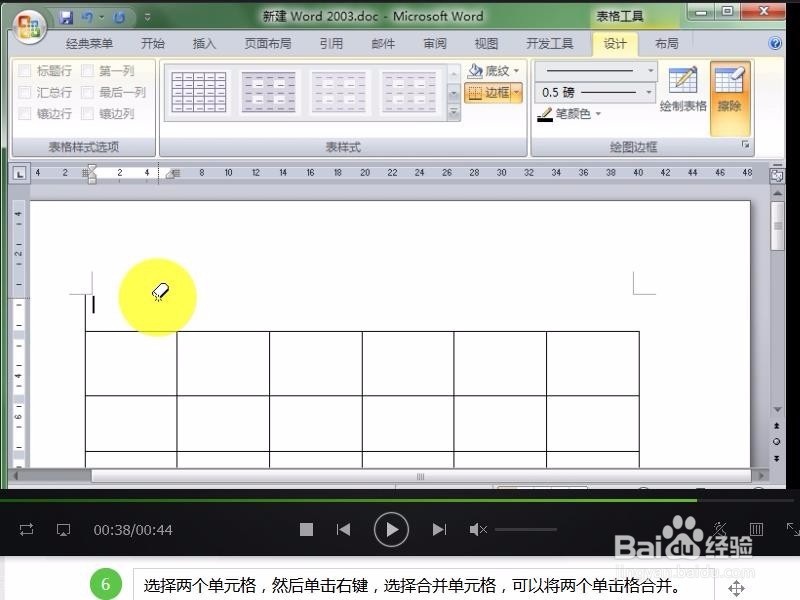Undo the last action
This screenshot has height=600, width=800.
87,17
